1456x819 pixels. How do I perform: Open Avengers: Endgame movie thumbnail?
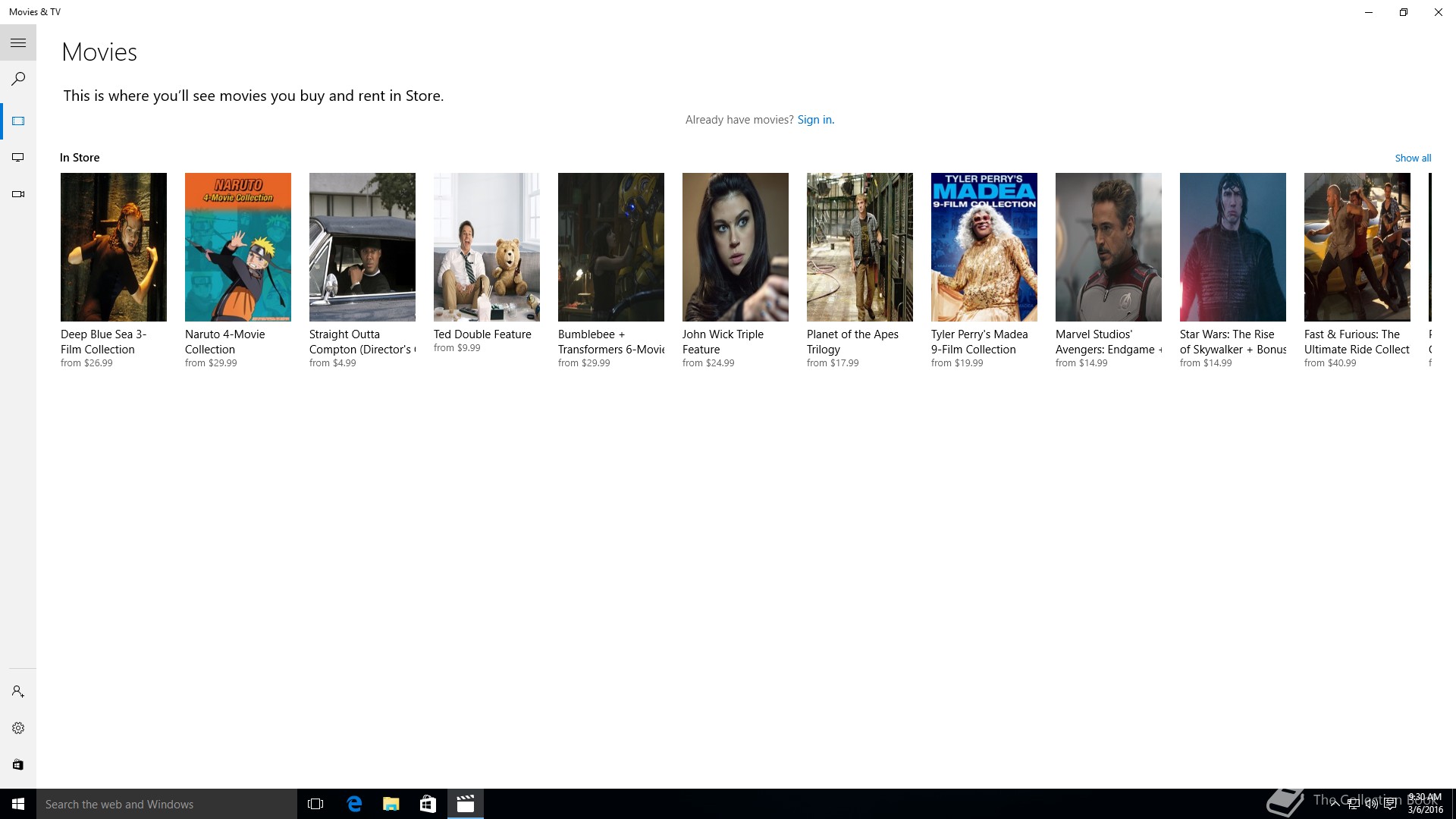coord(1109,247)
